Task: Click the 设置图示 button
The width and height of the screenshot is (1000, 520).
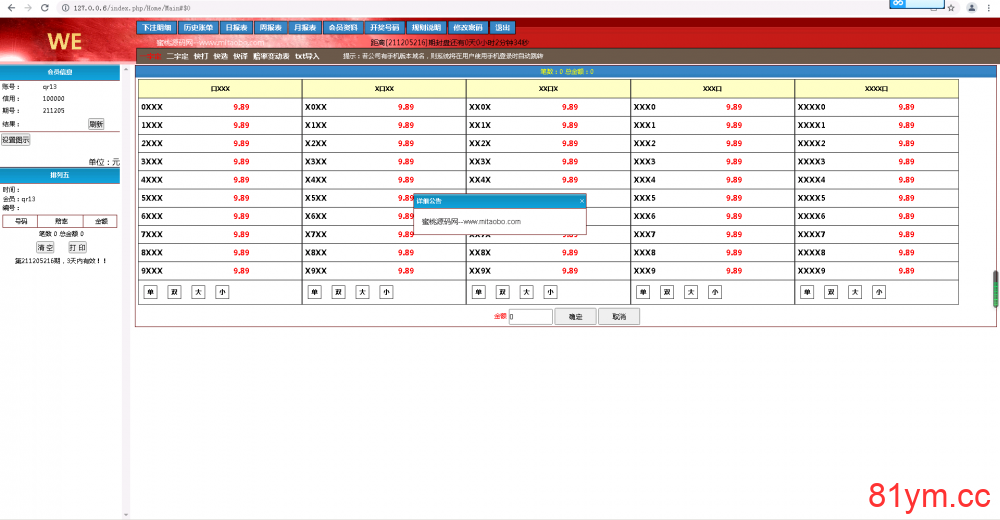Action: tap(15, 140)
